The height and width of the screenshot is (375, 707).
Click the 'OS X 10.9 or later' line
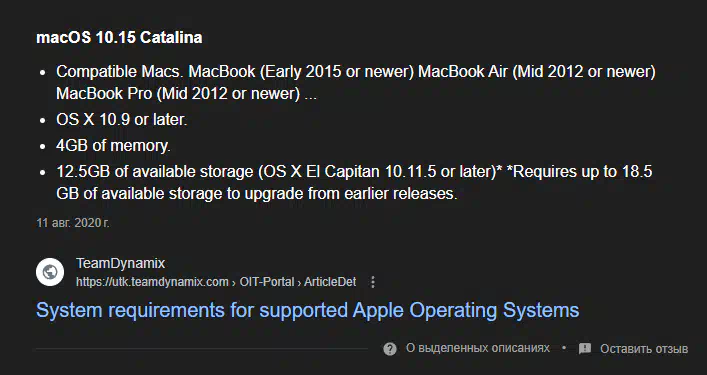tap(121, 119)
